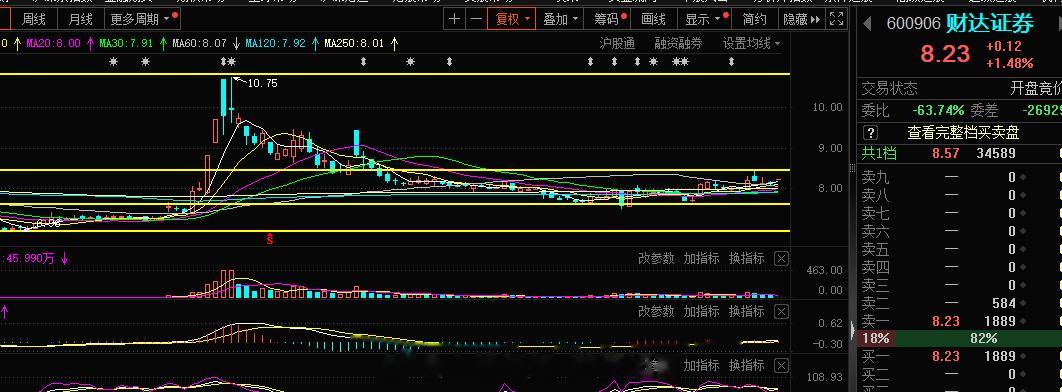Collapse the quote panel via splitter arrow
Screen dimensions: 1062x392
(x=852, y=330)
